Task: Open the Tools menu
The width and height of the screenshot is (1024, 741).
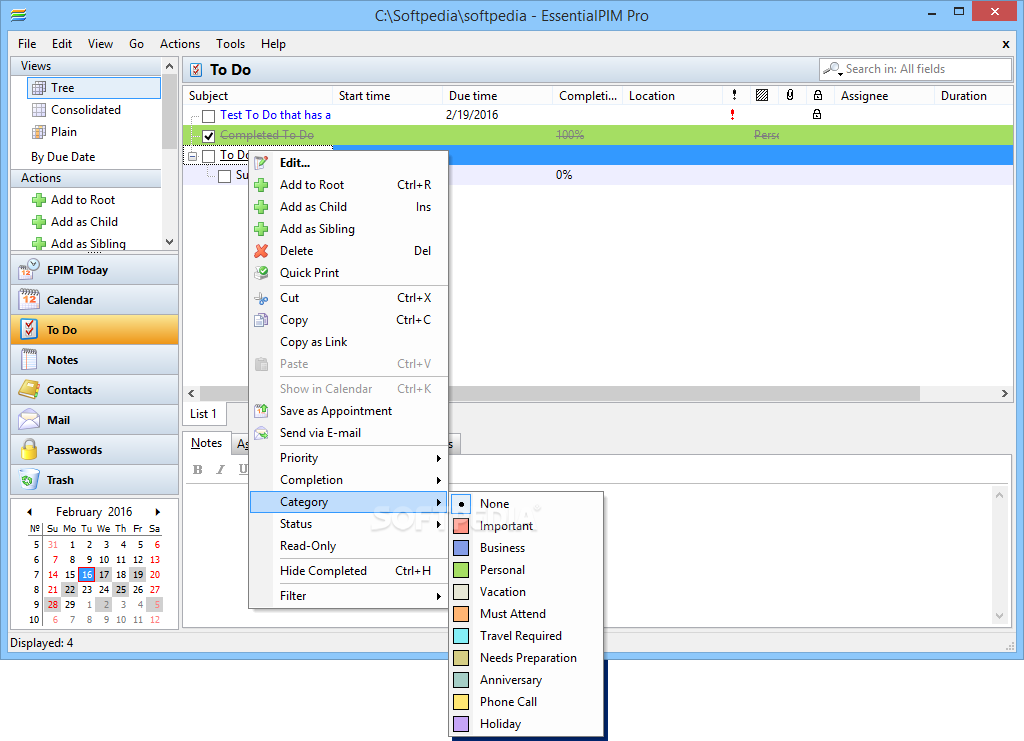Action: (x=231, y=44)
